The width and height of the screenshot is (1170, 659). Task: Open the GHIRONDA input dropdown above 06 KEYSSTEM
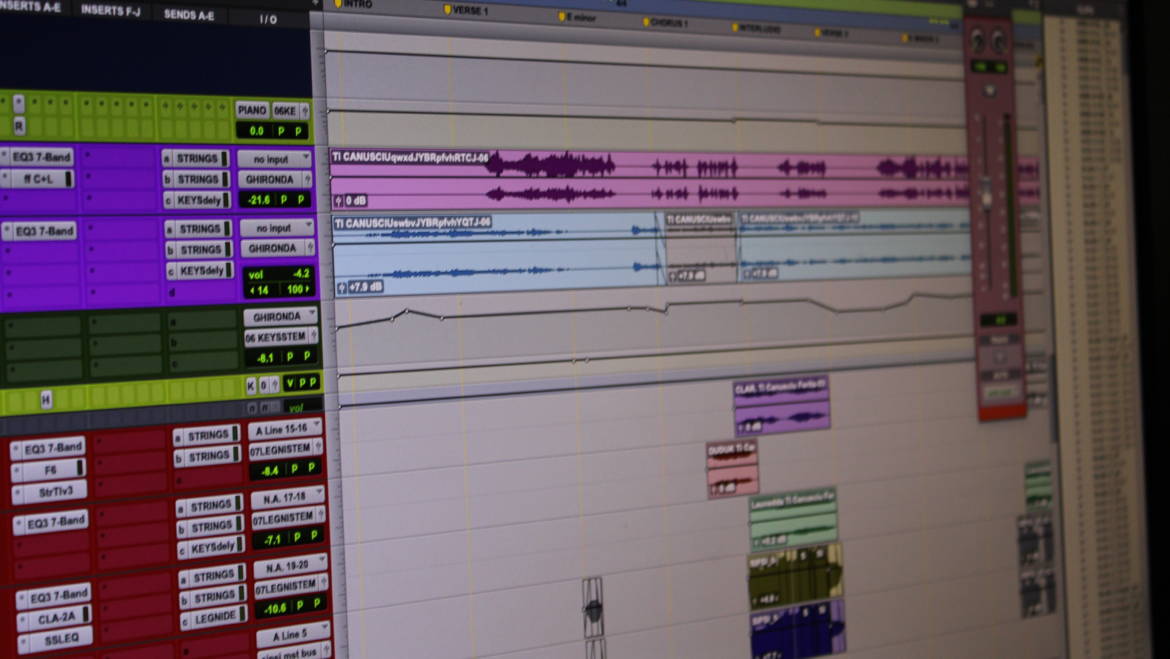[281, 316]
